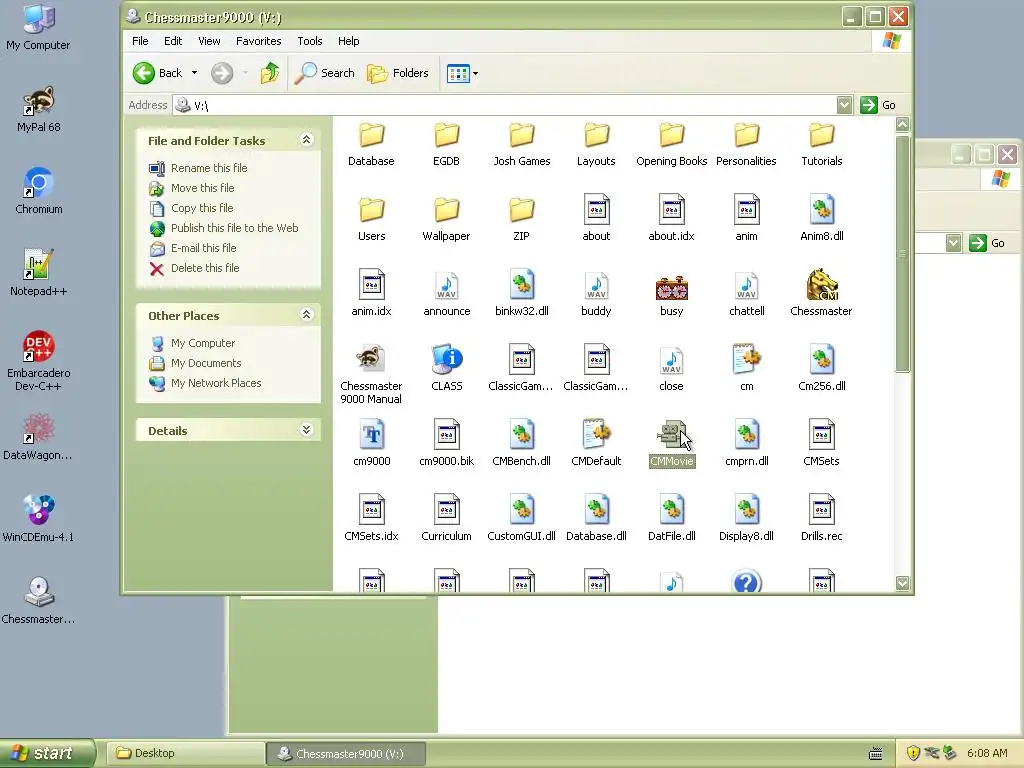Open the View menu
The height and width of the screenshot is (768, 1024).
[x=209, y=40]
